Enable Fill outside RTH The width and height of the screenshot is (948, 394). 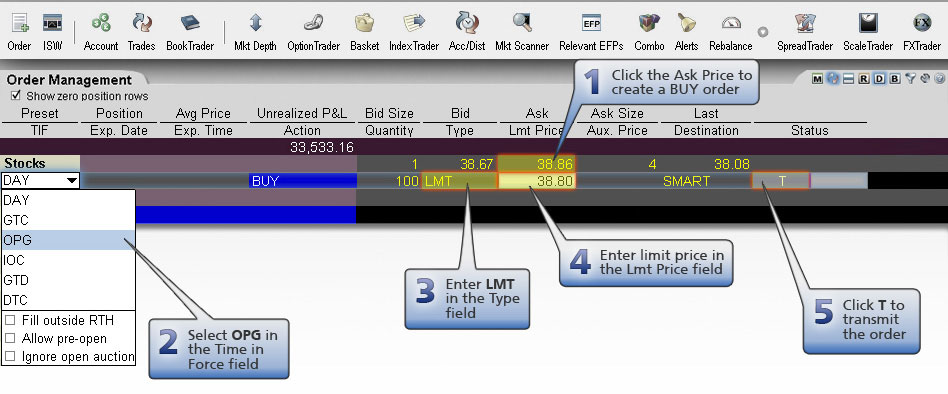(x=10, y=320)
